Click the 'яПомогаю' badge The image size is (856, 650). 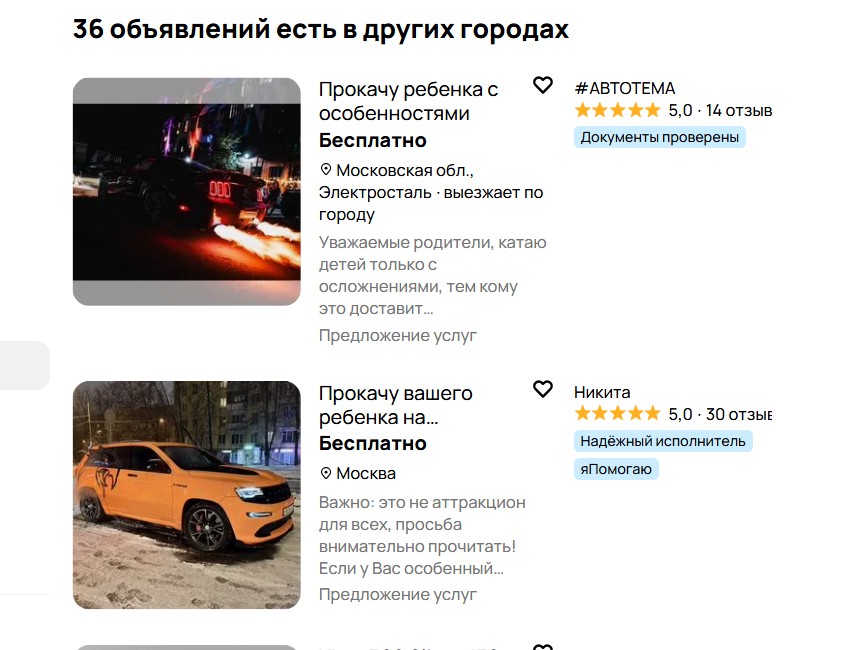tap(616, 469)
